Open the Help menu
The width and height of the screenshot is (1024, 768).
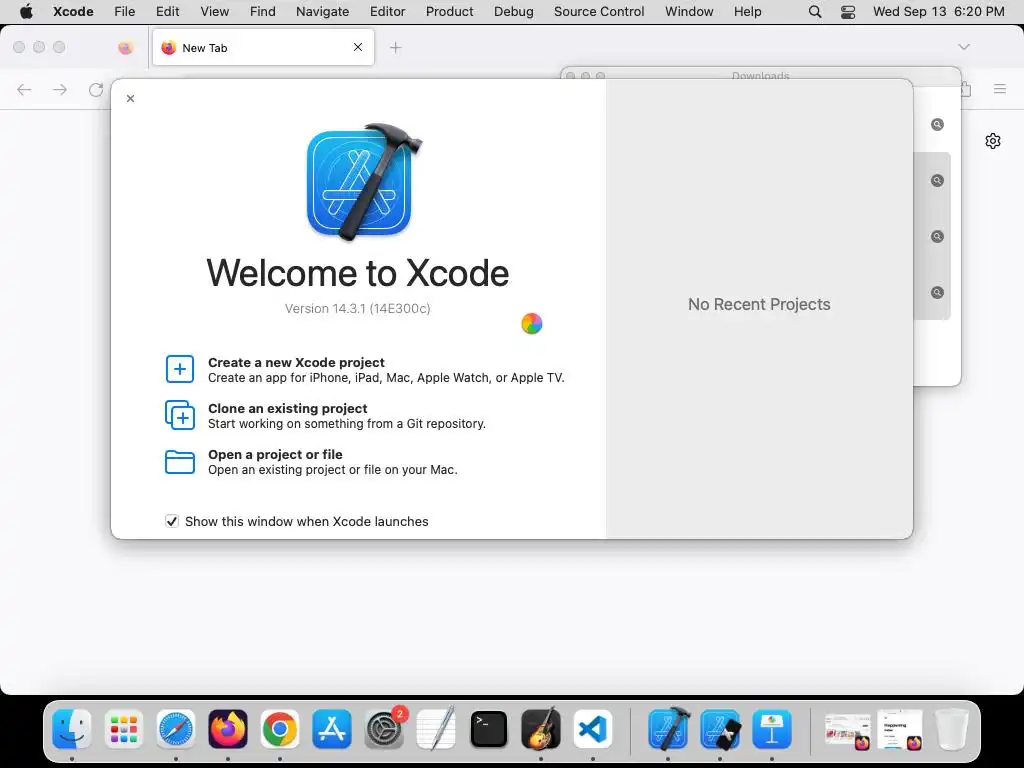pos(747,12)
